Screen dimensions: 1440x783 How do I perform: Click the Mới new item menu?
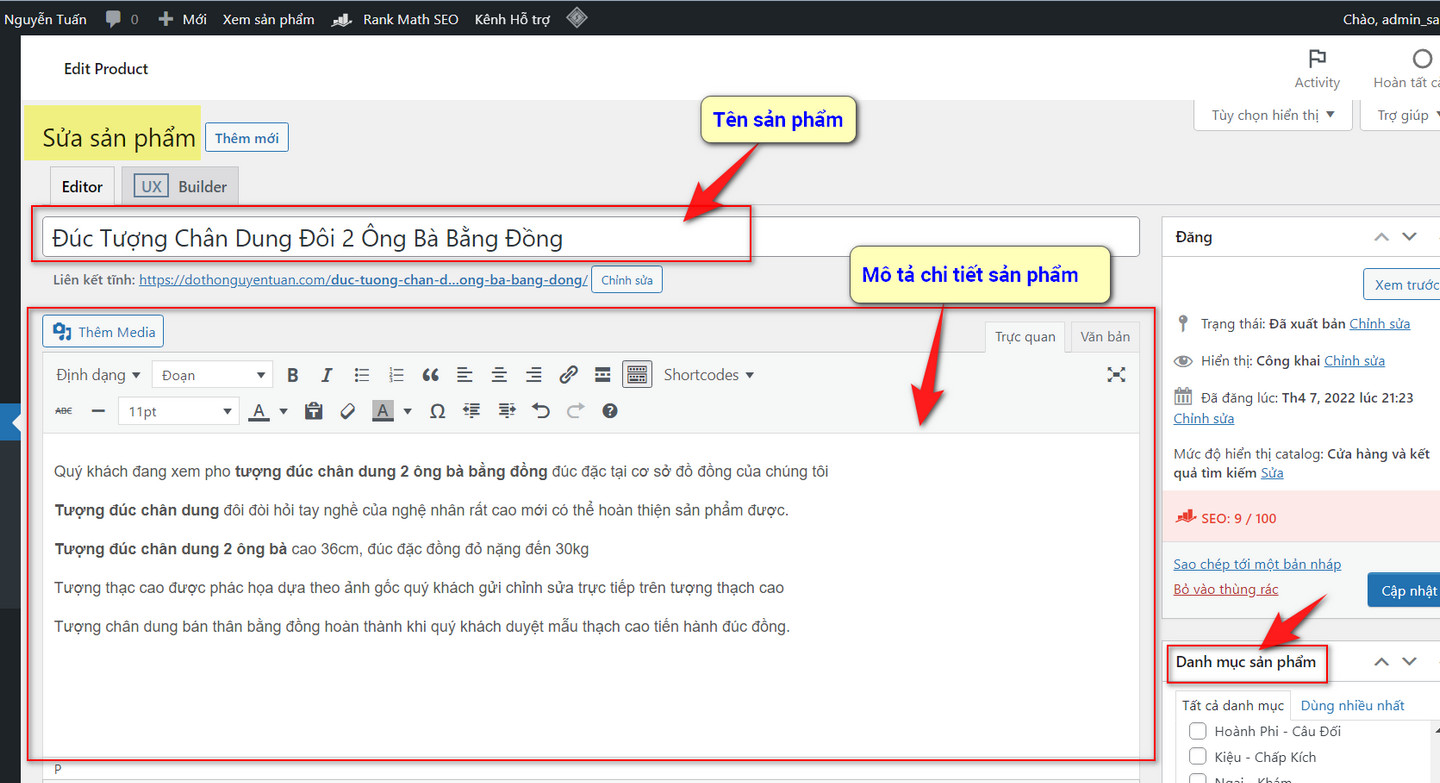coord(183,19)
